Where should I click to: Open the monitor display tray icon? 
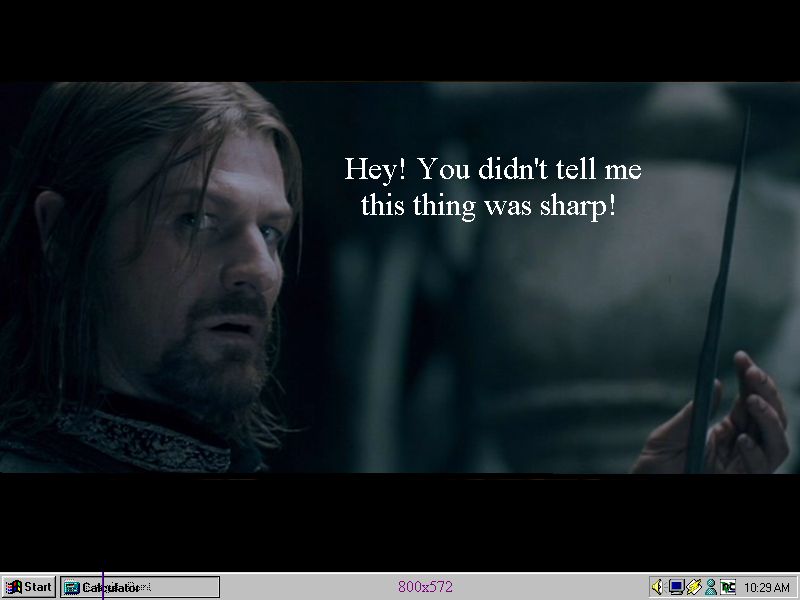point(676,587)
